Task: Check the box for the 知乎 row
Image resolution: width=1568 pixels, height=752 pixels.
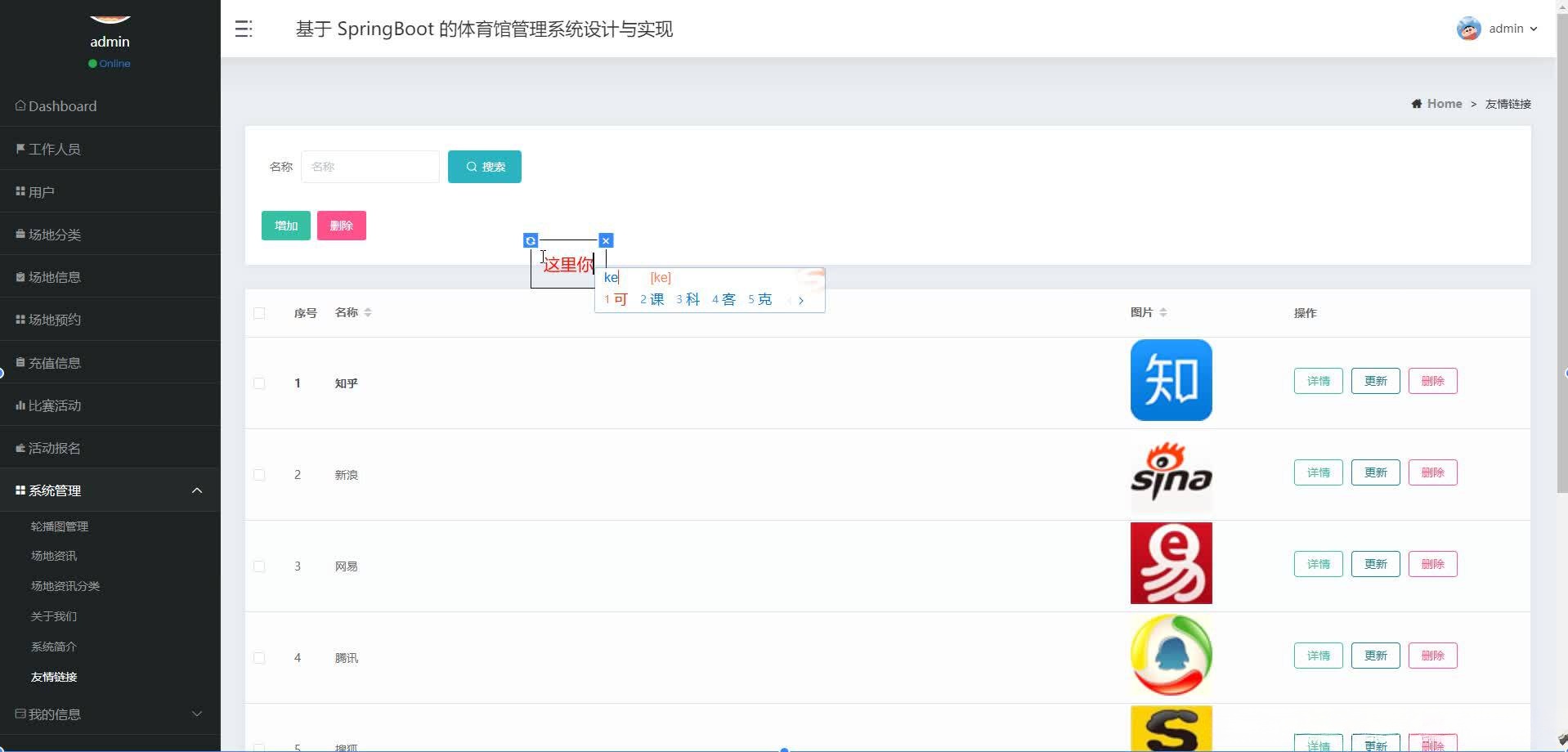Action: point(259,383)
